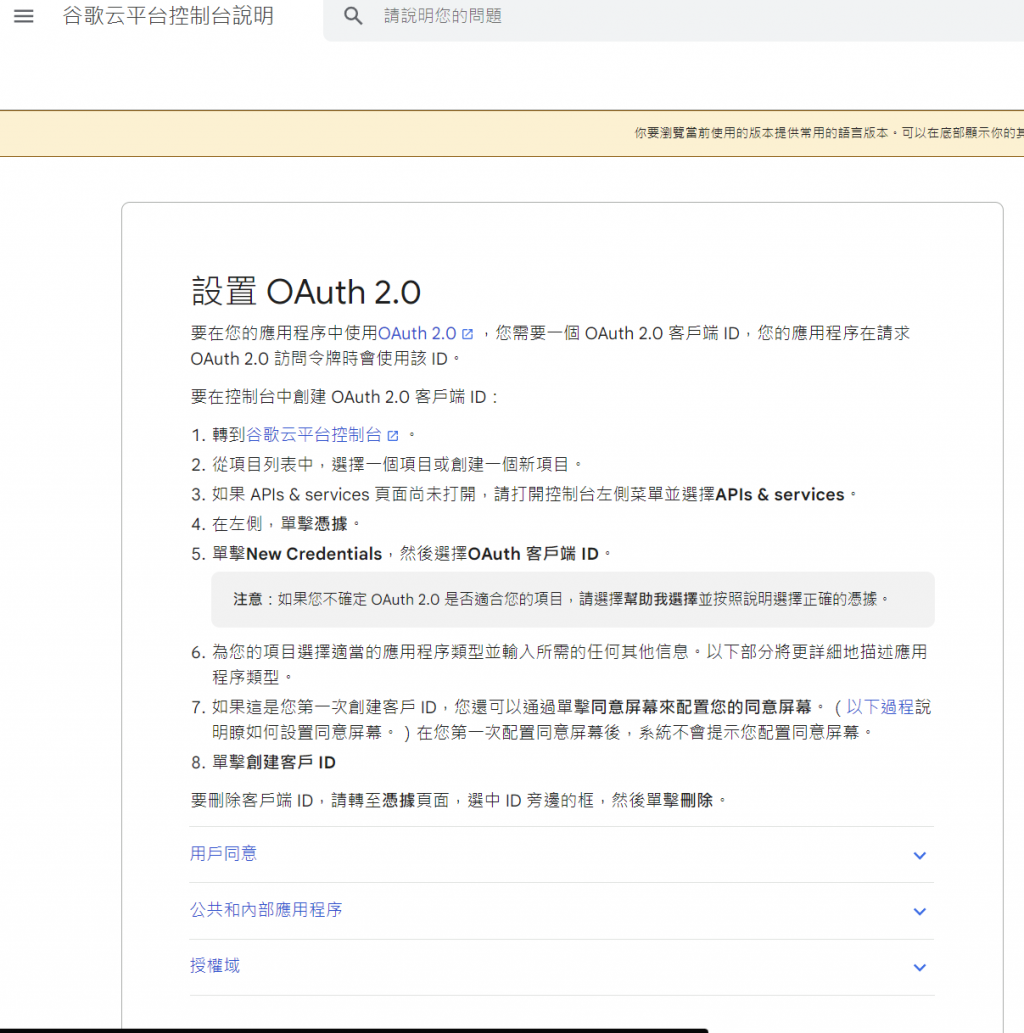The height and width of the screenshot is (1033, 1024).
Task: Click bold New Credentials in step 5
Action: (314, 554)
